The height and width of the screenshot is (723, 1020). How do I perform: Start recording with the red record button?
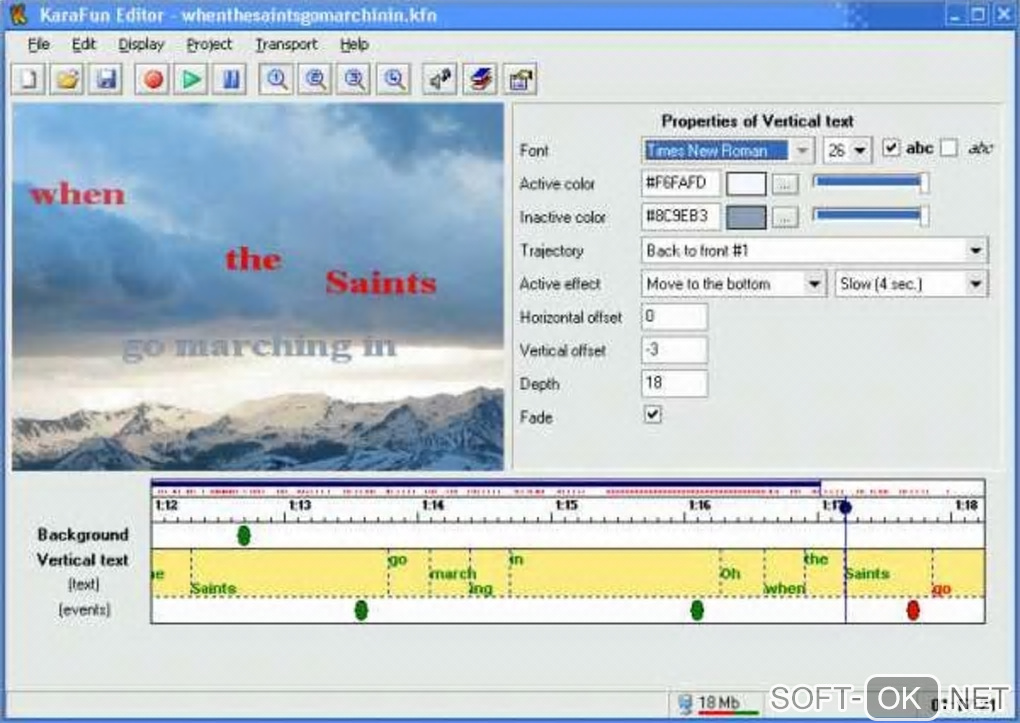[x=153, y=79]
